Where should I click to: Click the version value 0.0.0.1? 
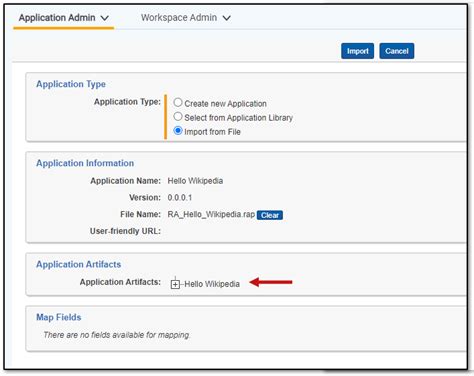(x=180, y=198)
